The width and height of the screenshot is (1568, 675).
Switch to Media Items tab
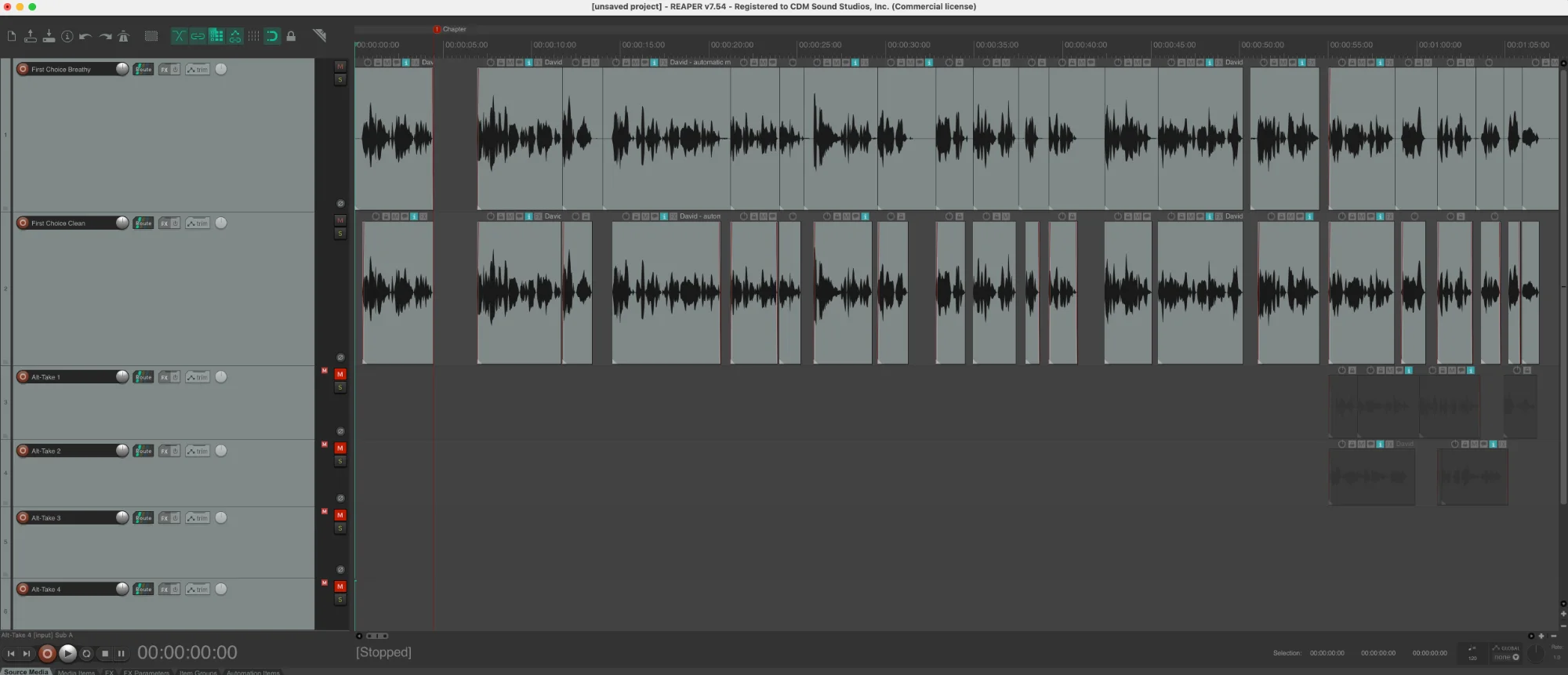pyautogui.click(x=76, y=672)
